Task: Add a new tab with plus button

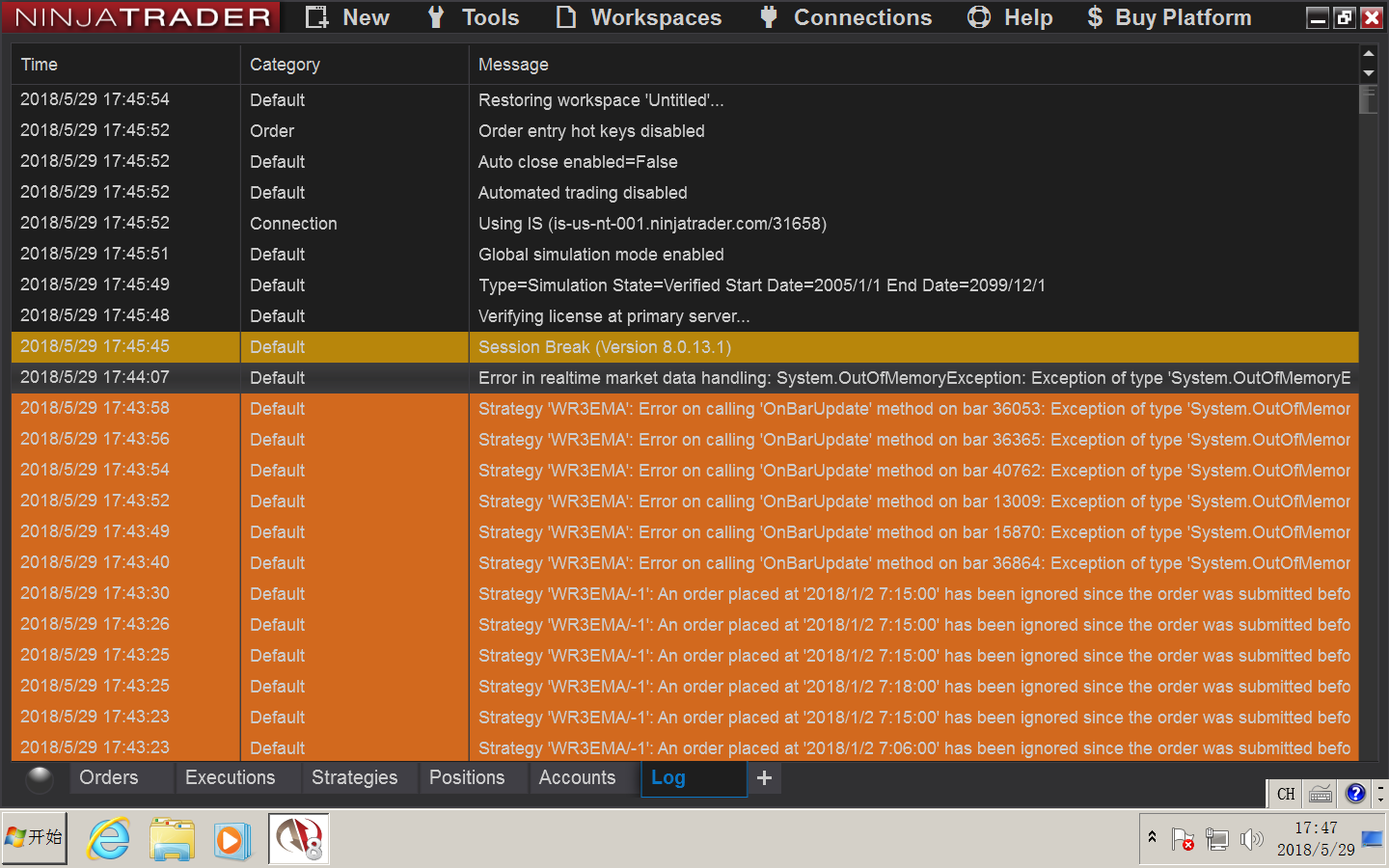Action: tap(764, 778)
